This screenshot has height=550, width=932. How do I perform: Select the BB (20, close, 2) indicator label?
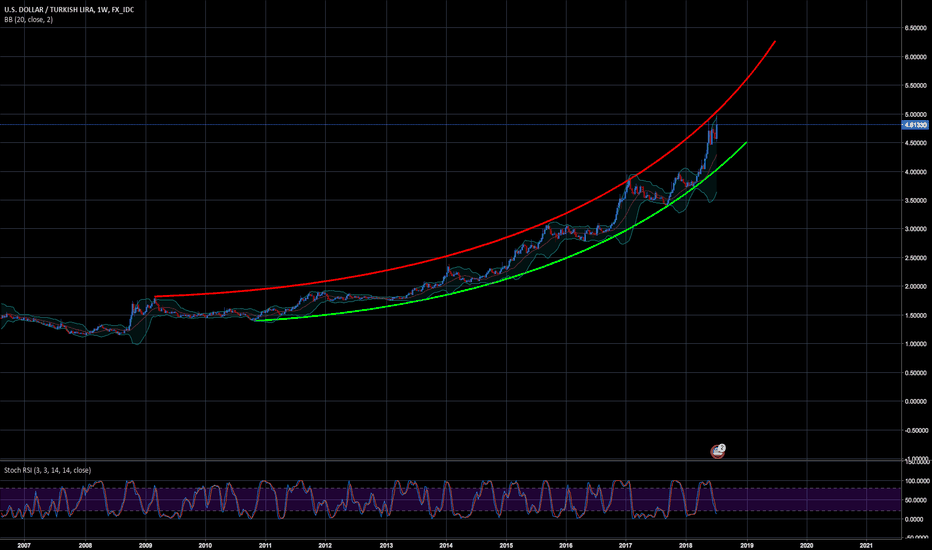[29, 20]
